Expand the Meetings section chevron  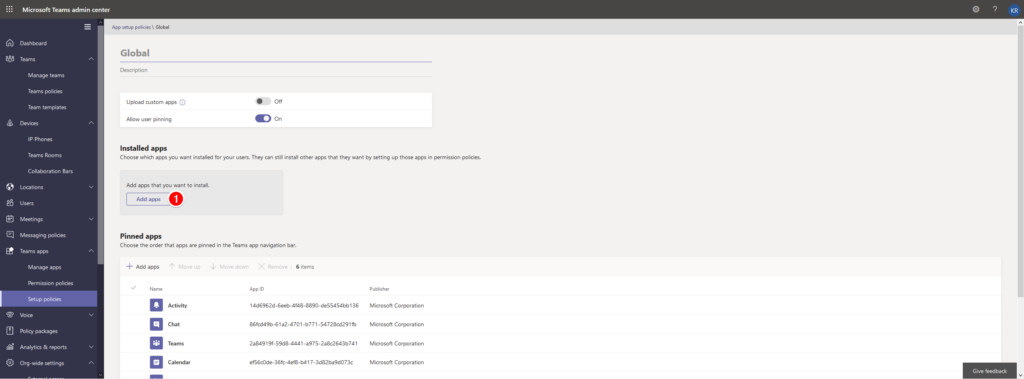(x=91, y=219)
